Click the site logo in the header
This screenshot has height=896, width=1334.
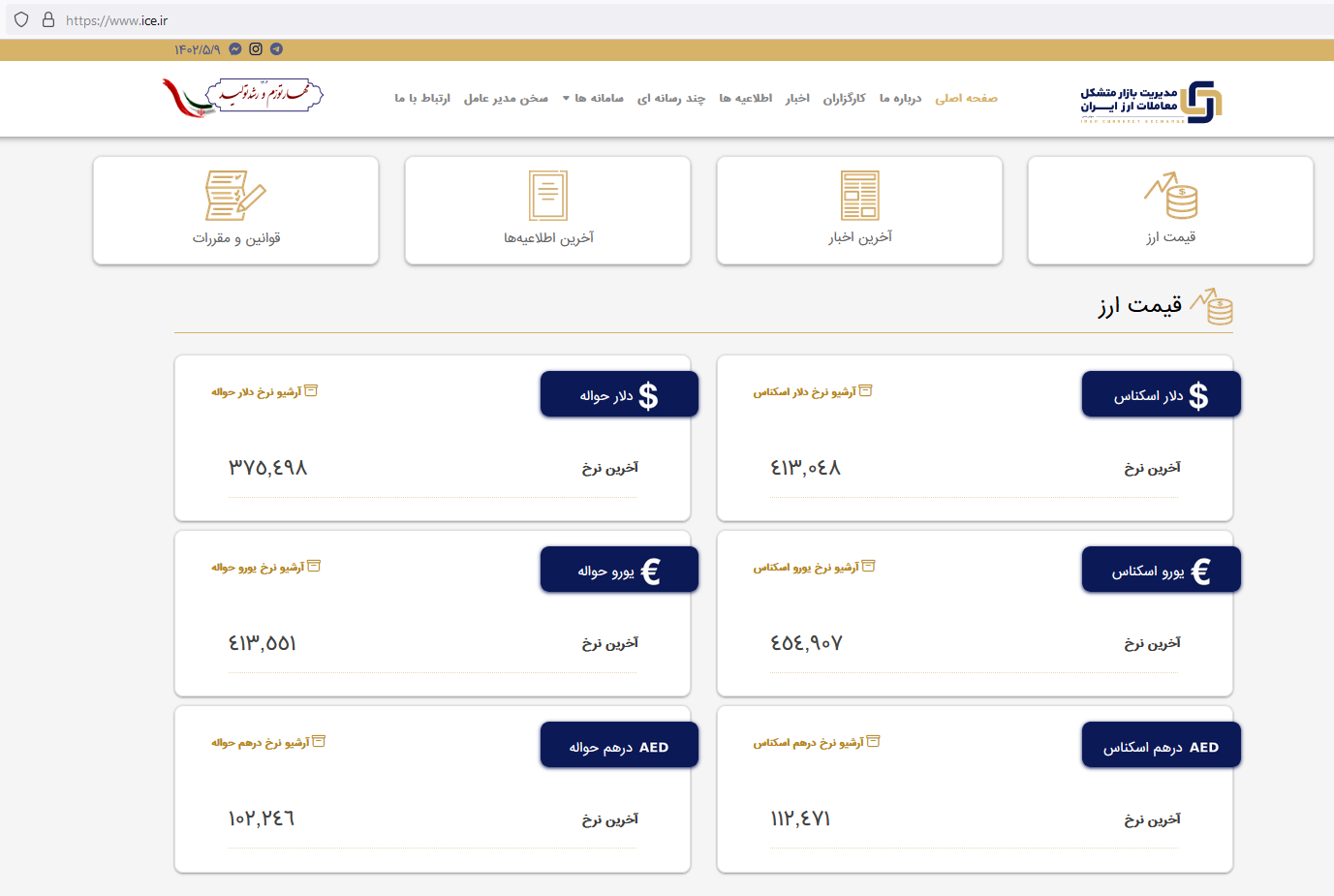tap(1148, 98)
